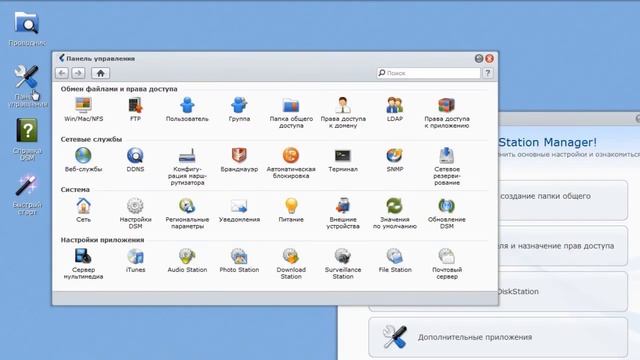
Task: Focus the Поиск search field
Action: 428,73
